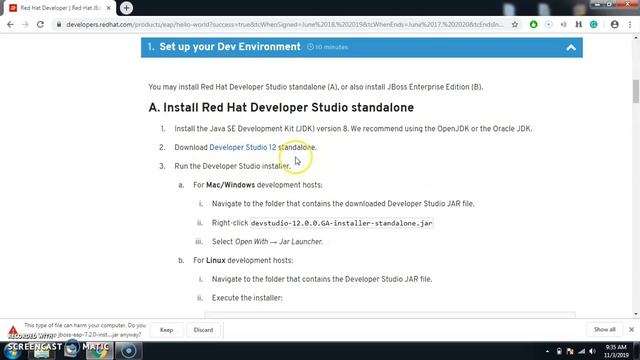Bookmark this page with the star

pyautogui.click(x=515, y=24)
